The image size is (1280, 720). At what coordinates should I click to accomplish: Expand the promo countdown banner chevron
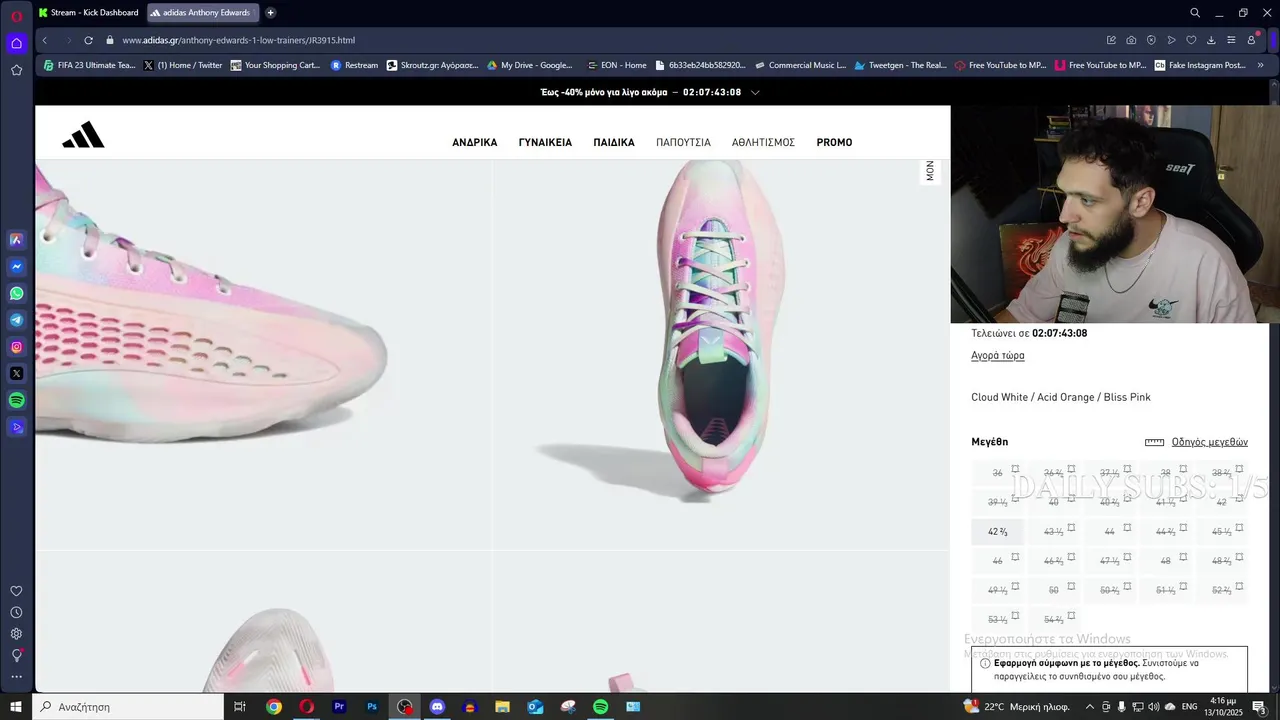[755, 92]
